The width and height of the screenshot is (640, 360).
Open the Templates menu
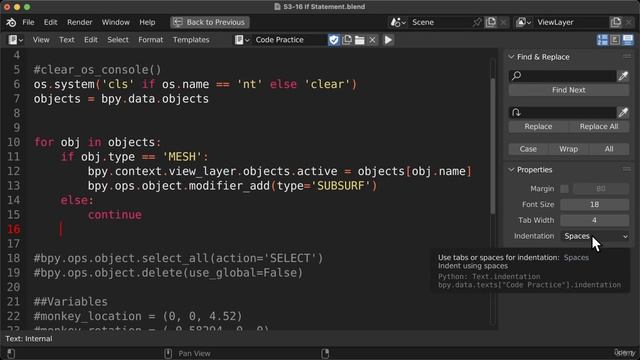(x=191, y=40)
